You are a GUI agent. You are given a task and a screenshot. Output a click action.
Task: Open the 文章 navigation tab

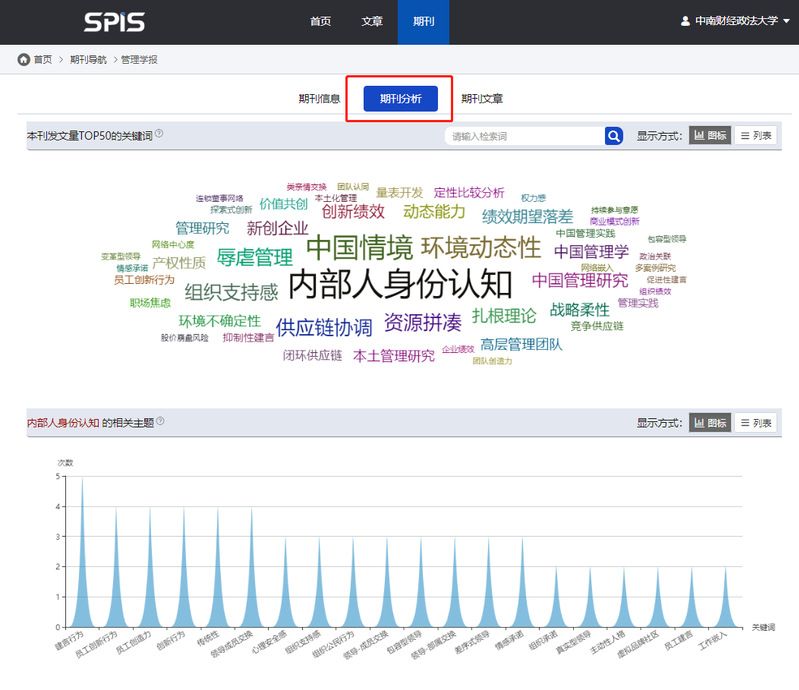(x=372, y=21)
